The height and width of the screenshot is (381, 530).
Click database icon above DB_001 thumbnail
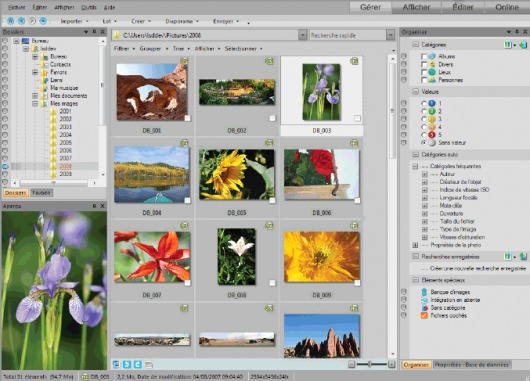pos(184,61)
